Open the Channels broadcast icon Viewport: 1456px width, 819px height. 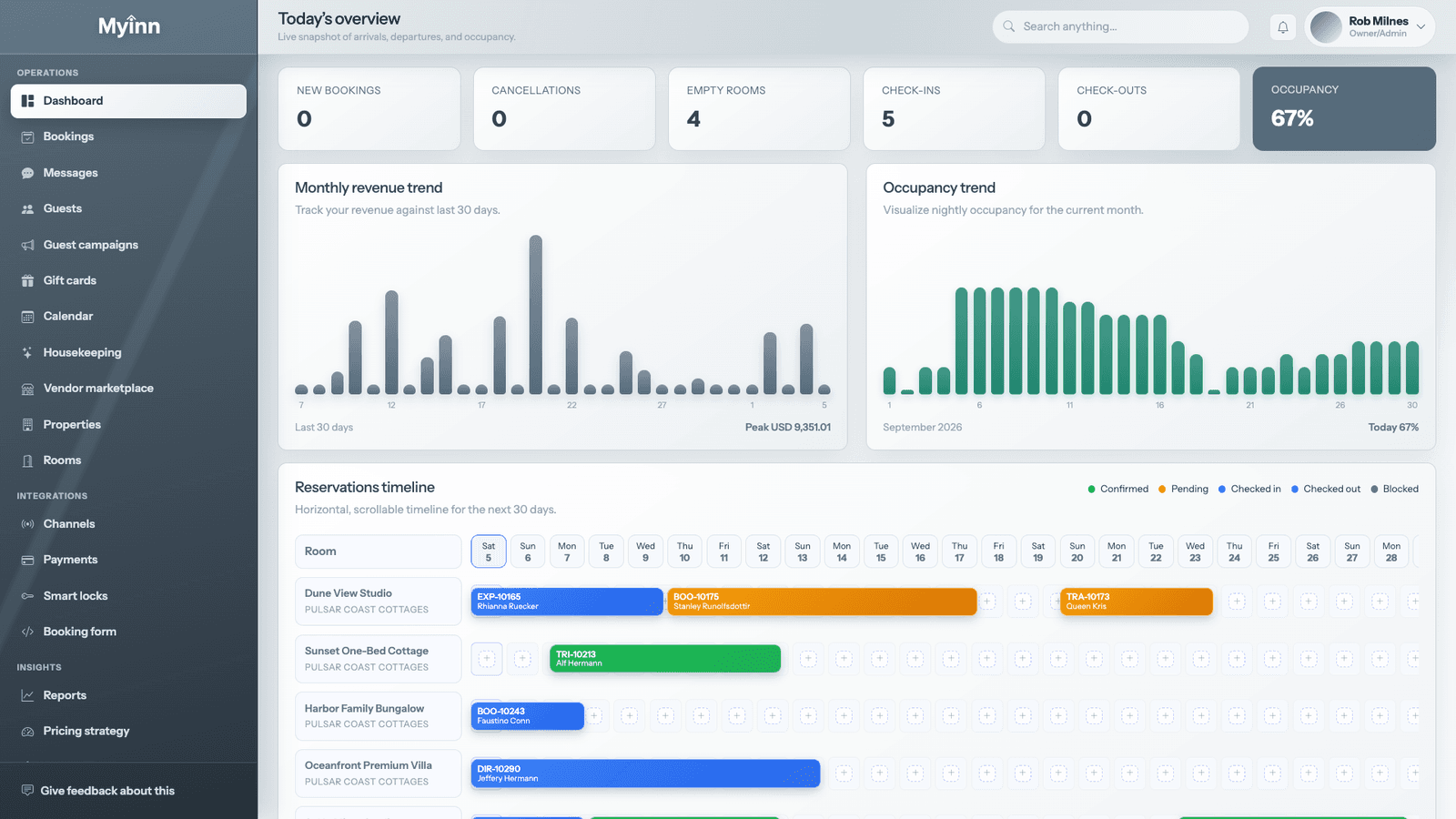pos(27,524)
